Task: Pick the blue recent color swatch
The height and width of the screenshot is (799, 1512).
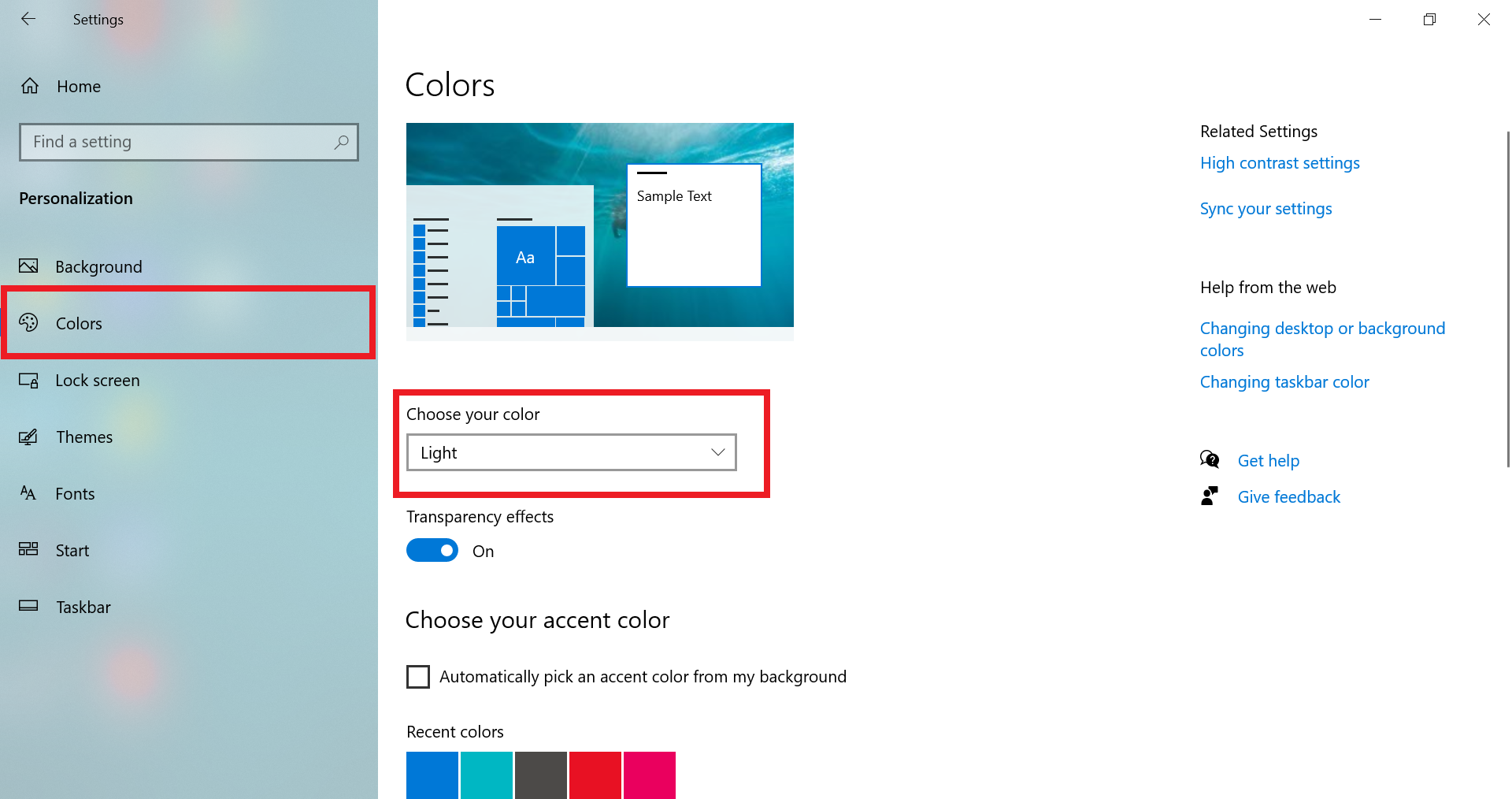Action: (x=432, y=775)
